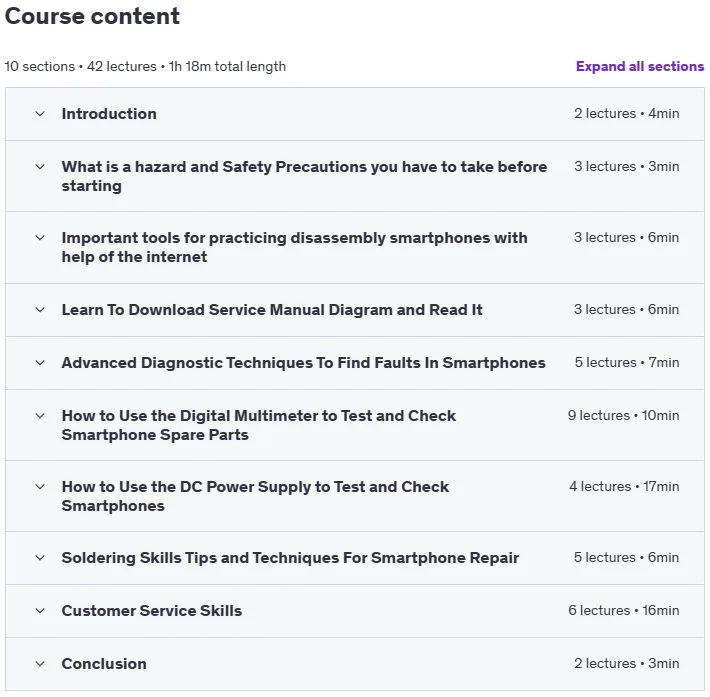
Task: Expand chevron next to Service Manual Diagram
Action: 40,310
